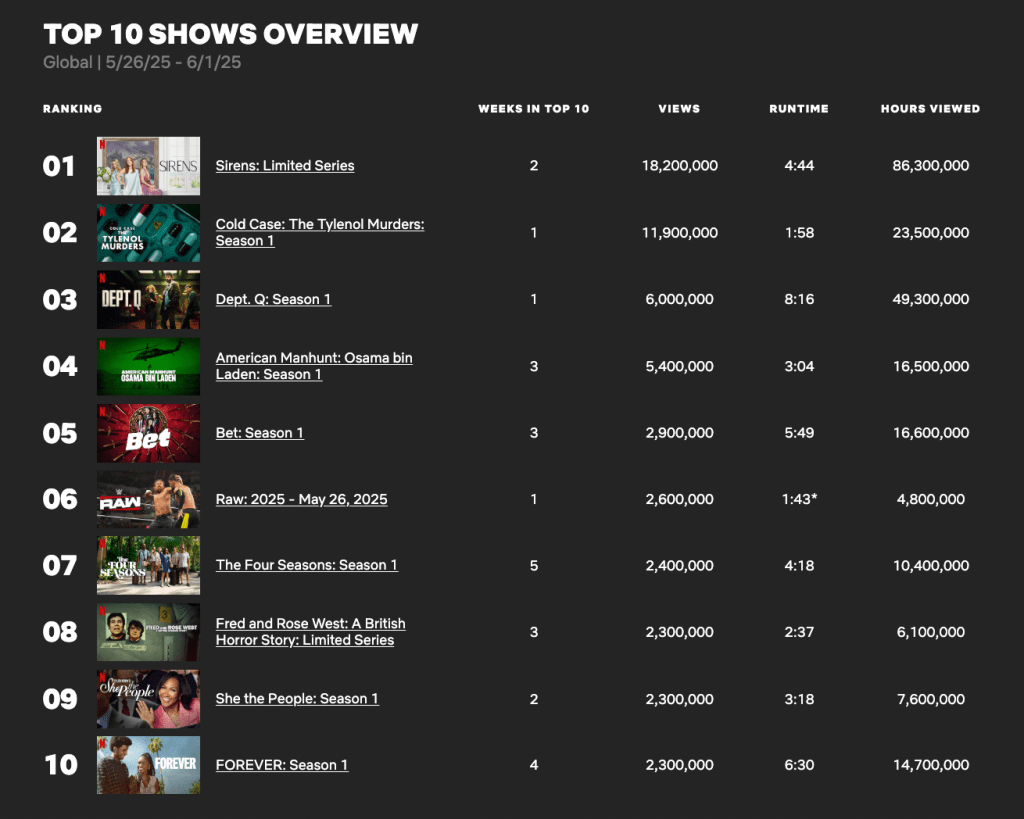Screen dimensions: 1024x819
Task: Click the 16,600,000 hours viewed value
Action: pyautogui.click(x=931, y=433)
